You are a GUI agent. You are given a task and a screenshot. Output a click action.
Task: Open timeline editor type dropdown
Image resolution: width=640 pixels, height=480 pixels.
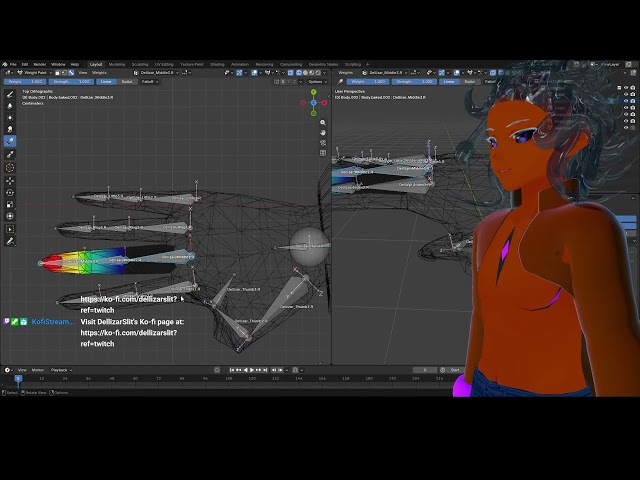pos(8,370)
